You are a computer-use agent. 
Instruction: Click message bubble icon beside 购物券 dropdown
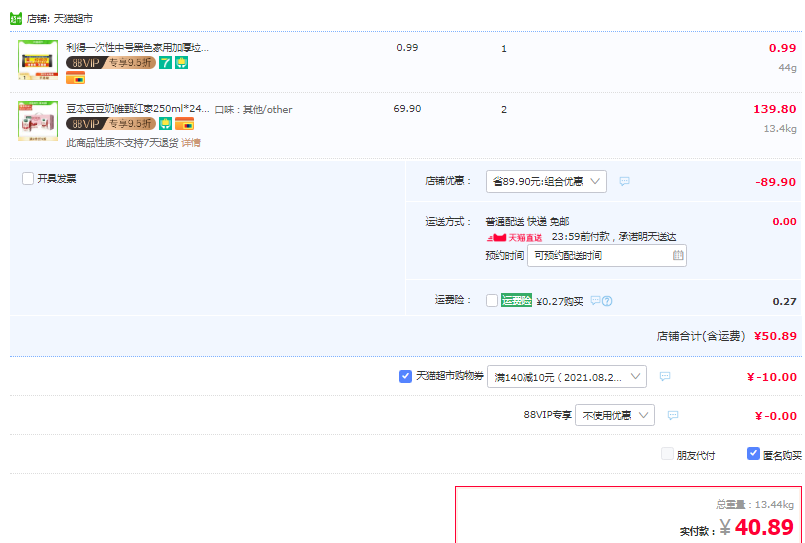click(x=665, y=376)
